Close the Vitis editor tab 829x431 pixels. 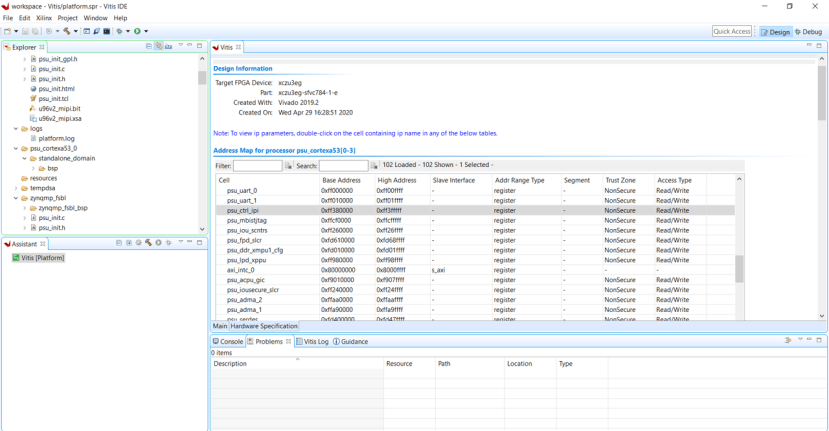click(x=238, y=47)
